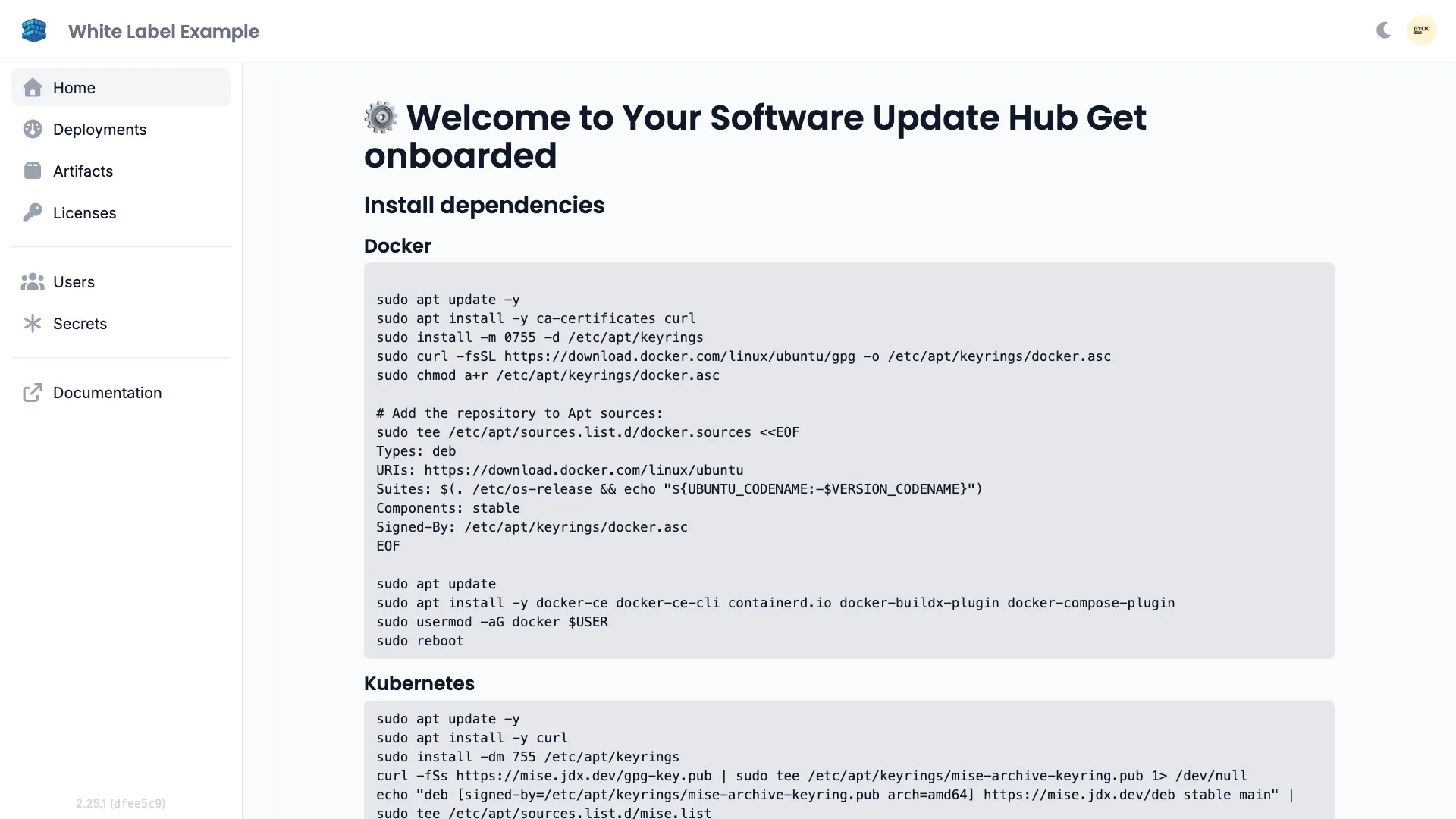Viewport: 1456px width, 819px height.
Task: Open Deployments page
Action: pyautogui.click(x=121, y=129)
